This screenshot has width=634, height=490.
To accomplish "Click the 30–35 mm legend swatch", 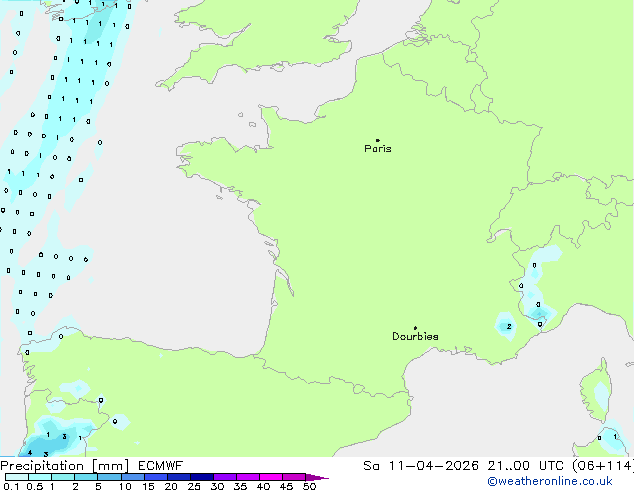I will (x=225, y=477).
